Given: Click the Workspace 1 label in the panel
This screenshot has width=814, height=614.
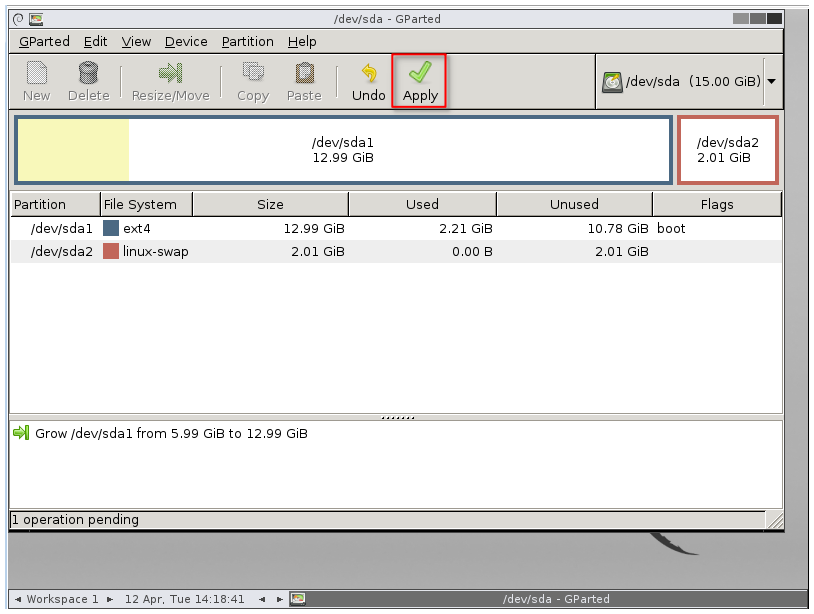Looking at the screenshot, I should (62, 599).
